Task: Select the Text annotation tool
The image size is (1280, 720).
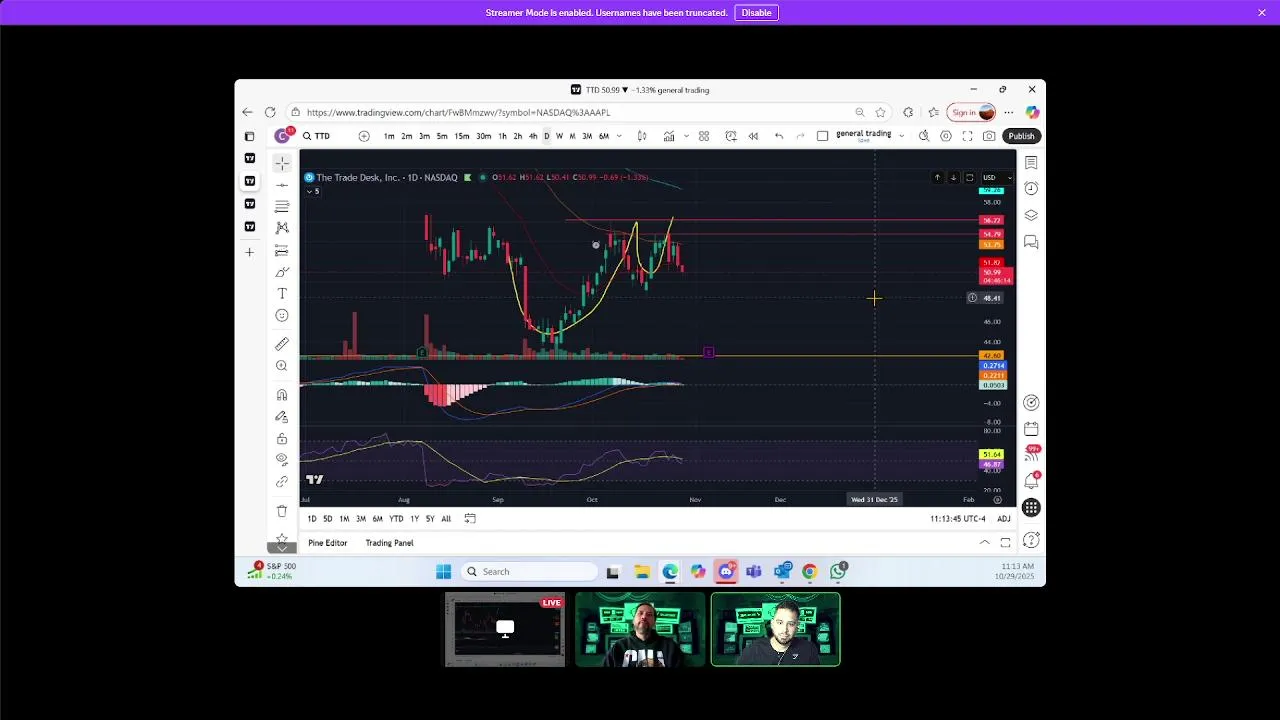Action: tap(282, 293)
